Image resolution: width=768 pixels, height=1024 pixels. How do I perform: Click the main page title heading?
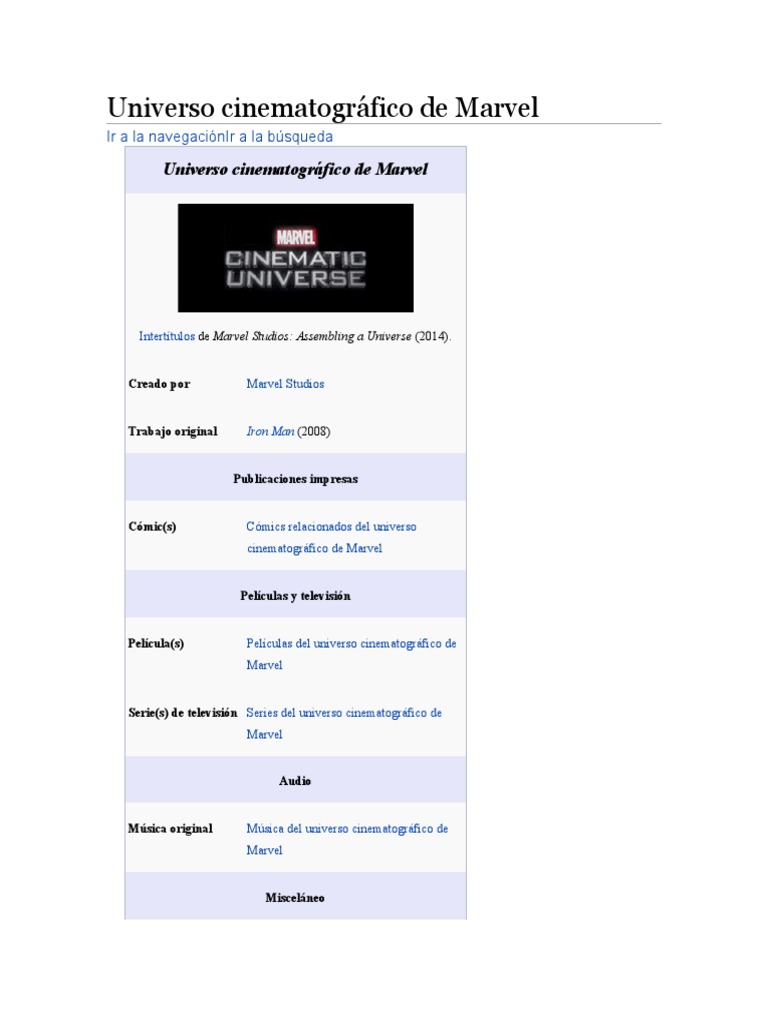(323, 108)
